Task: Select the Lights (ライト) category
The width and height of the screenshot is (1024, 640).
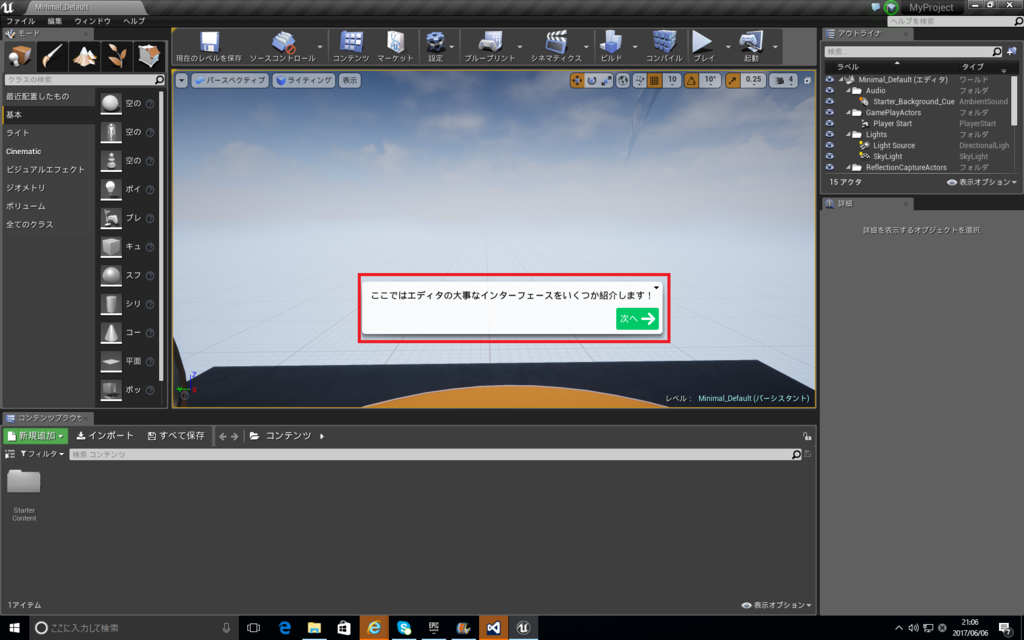Action: coord(49,133)
